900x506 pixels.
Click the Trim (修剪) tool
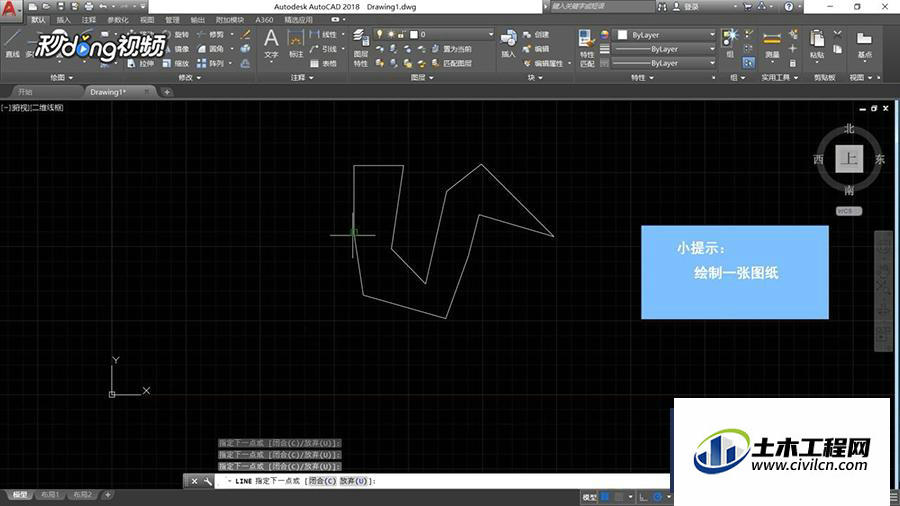tap(212, 35)
